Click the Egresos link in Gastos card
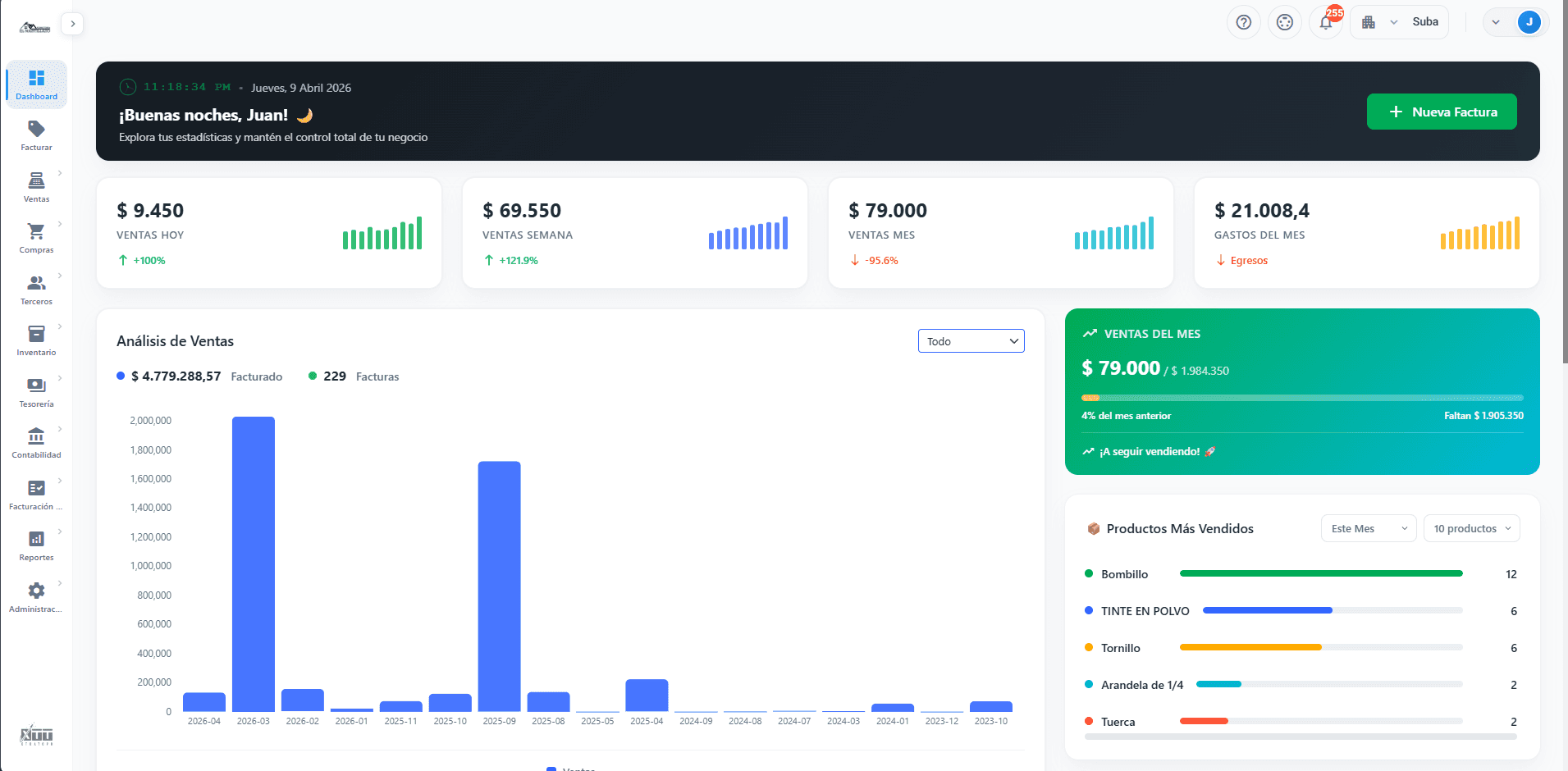The width and height of the screenshot is (1568, 771). [x=1249, y=261]
